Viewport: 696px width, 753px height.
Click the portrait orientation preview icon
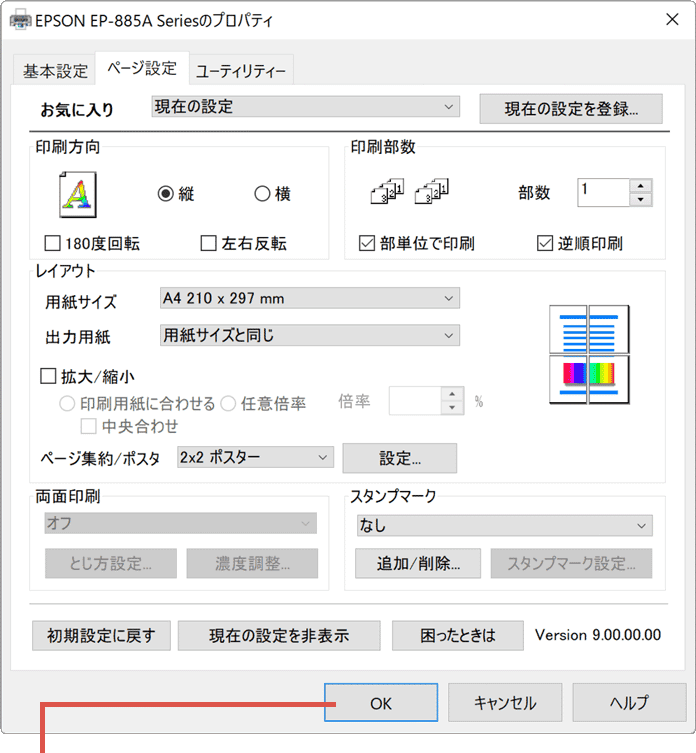[78, 194]
